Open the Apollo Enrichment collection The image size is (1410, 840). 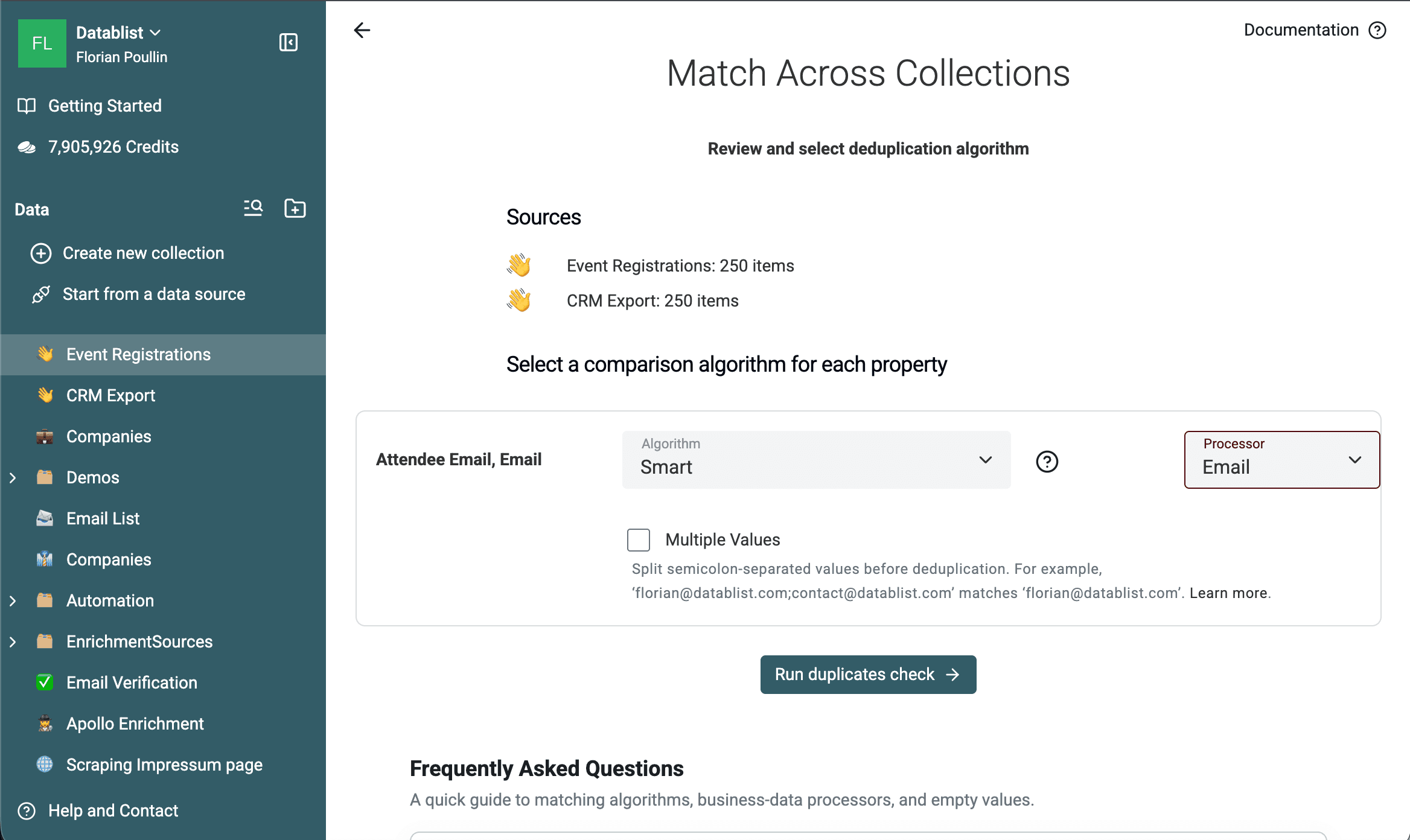click(x=163, y=724)
